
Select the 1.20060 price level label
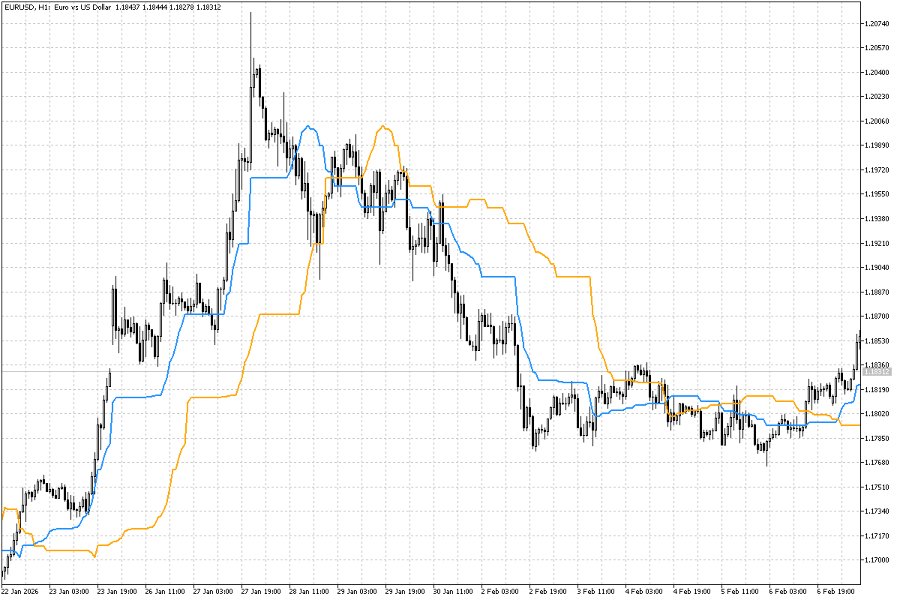point(876,121)
